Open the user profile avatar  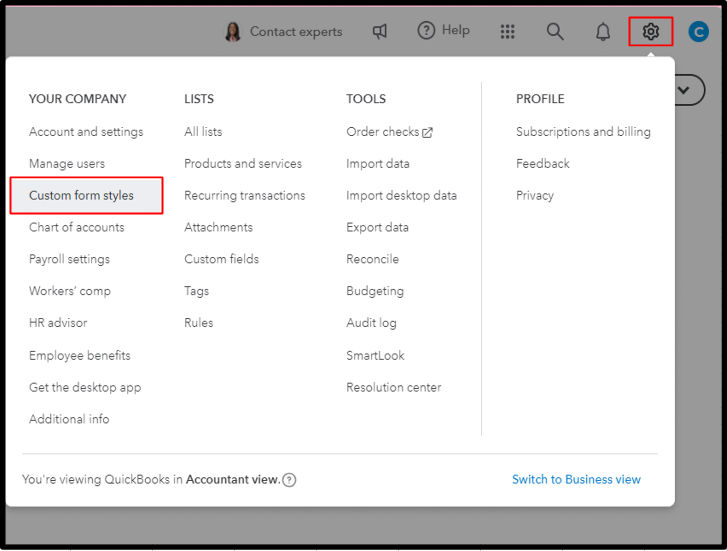[700, 32]
